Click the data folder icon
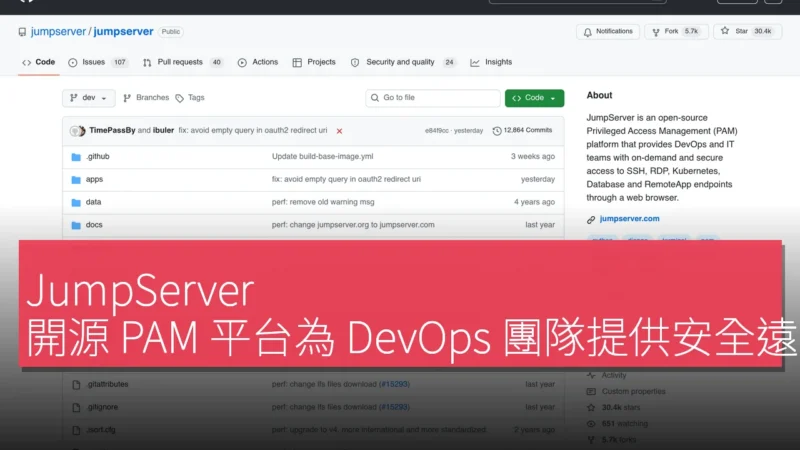Viewport: 800px width, 450px height. pos(76,203)
